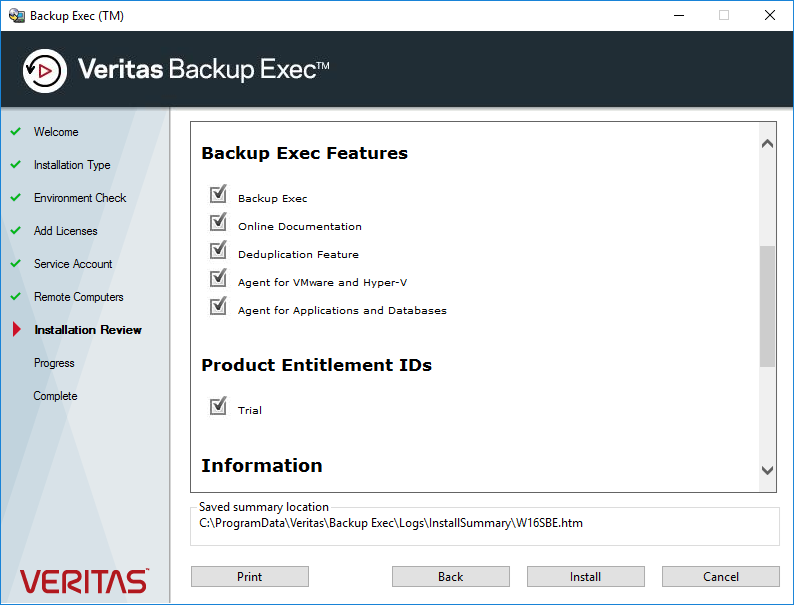Start installation with the Install button
The width and height of the screenshot is (794, 605).
pyautogui.click(x=586, y=577)
